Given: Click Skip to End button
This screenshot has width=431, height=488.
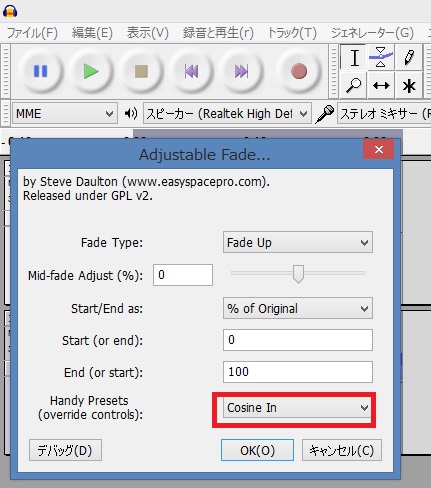Looking at the screenshot, I should (x=241, y=71).
